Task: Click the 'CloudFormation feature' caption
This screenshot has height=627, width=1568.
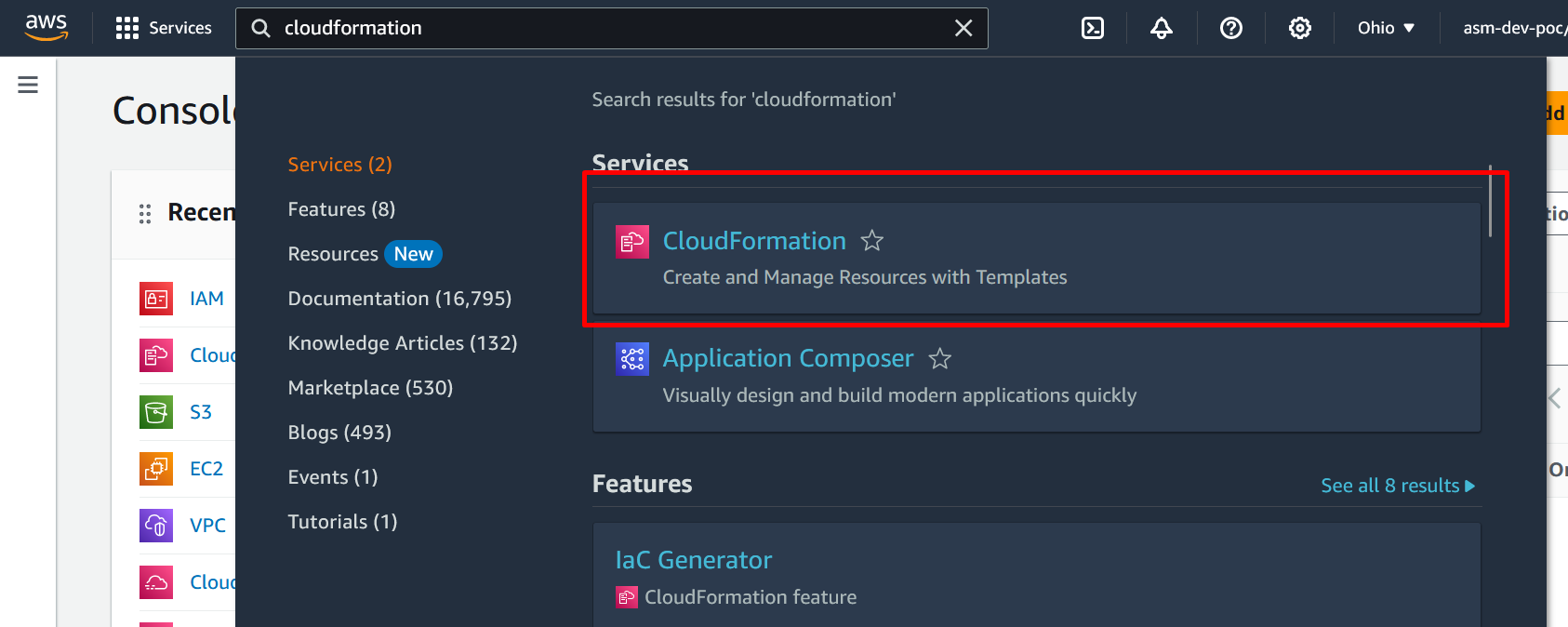Action: pyautogui.click(x=751, y=597)
